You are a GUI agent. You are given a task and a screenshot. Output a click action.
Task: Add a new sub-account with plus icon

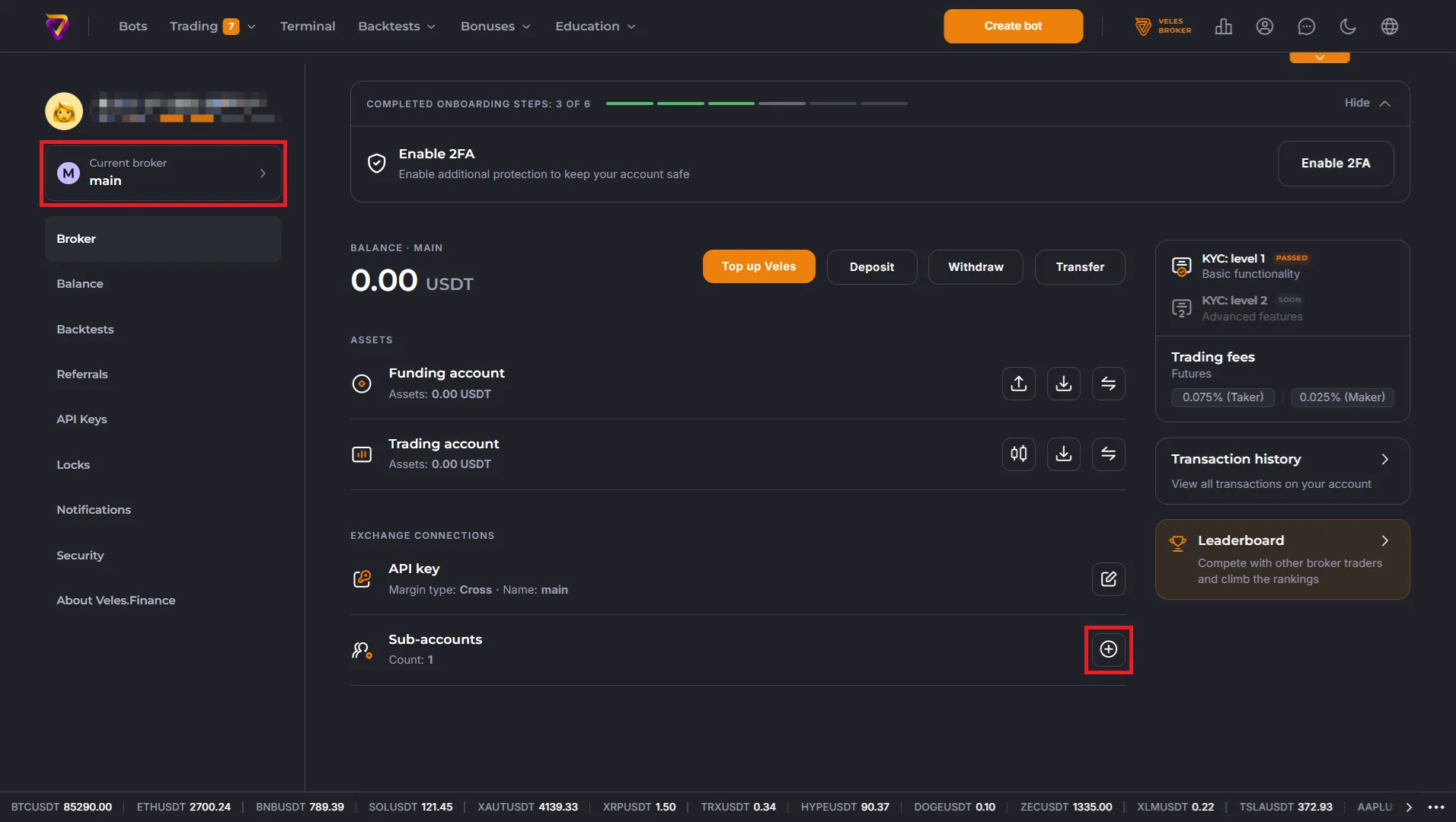tap(1108, 649)
